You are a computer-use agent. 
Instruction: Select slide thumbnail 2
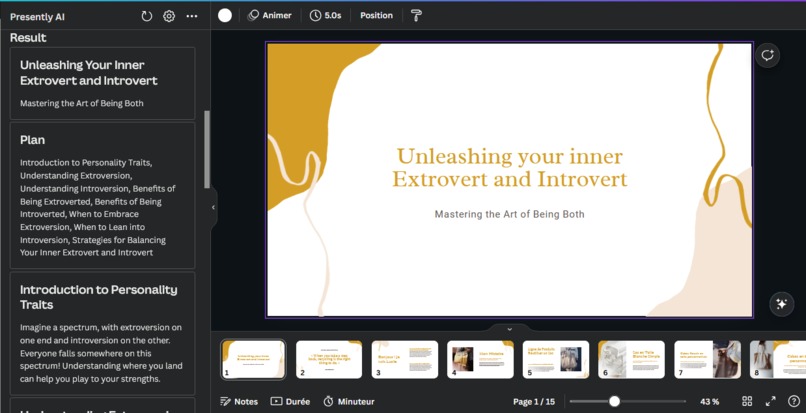[x=329, y=359]
